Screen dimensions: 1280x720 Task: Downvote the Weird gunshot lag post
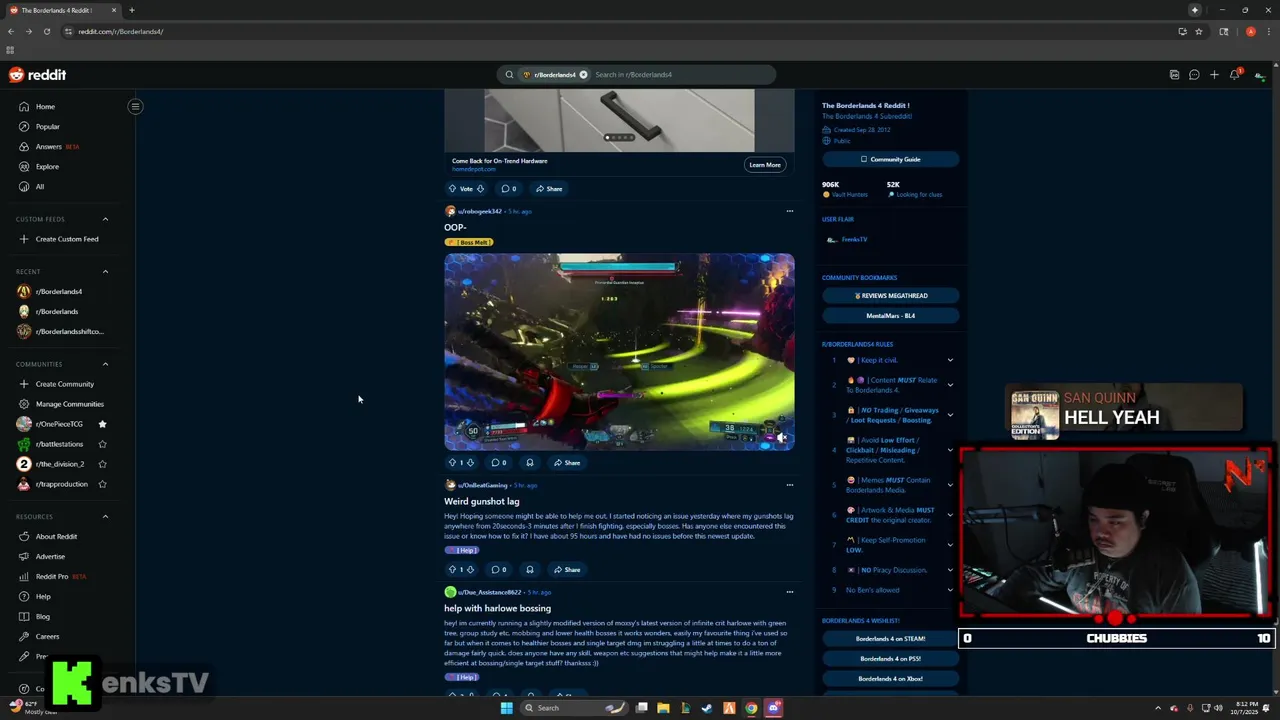470,570
